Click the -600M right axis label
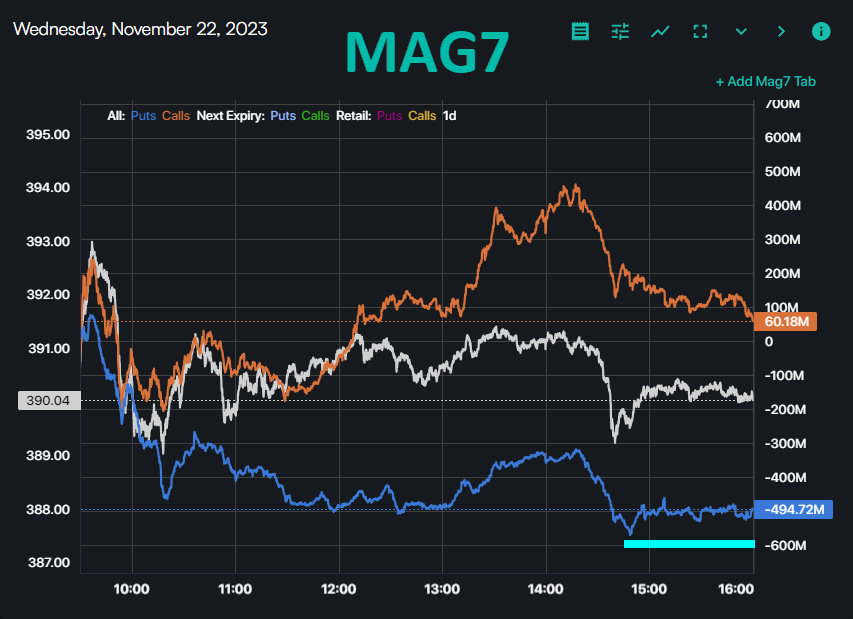The width and height of the screenshot is (853, 619). [x=784, y=546]
